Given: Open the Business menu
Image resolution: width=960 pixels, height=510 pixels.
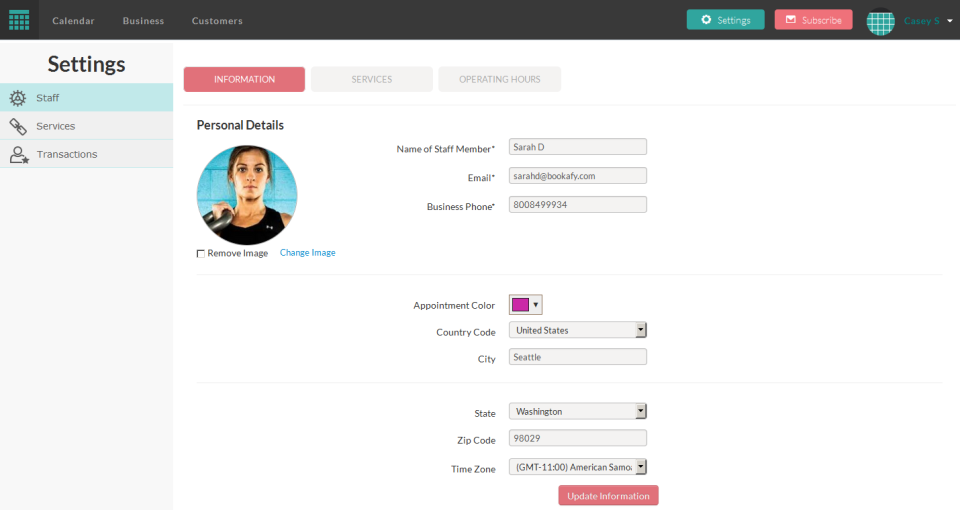Looking at the screenshot, I should (143, 21).
